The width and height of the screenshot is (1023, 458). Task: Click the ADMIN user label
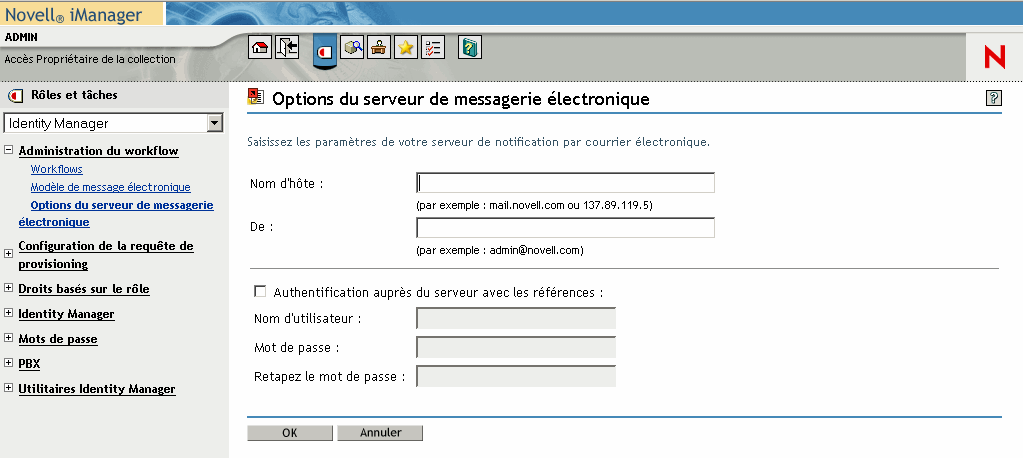tap(21, 37)
